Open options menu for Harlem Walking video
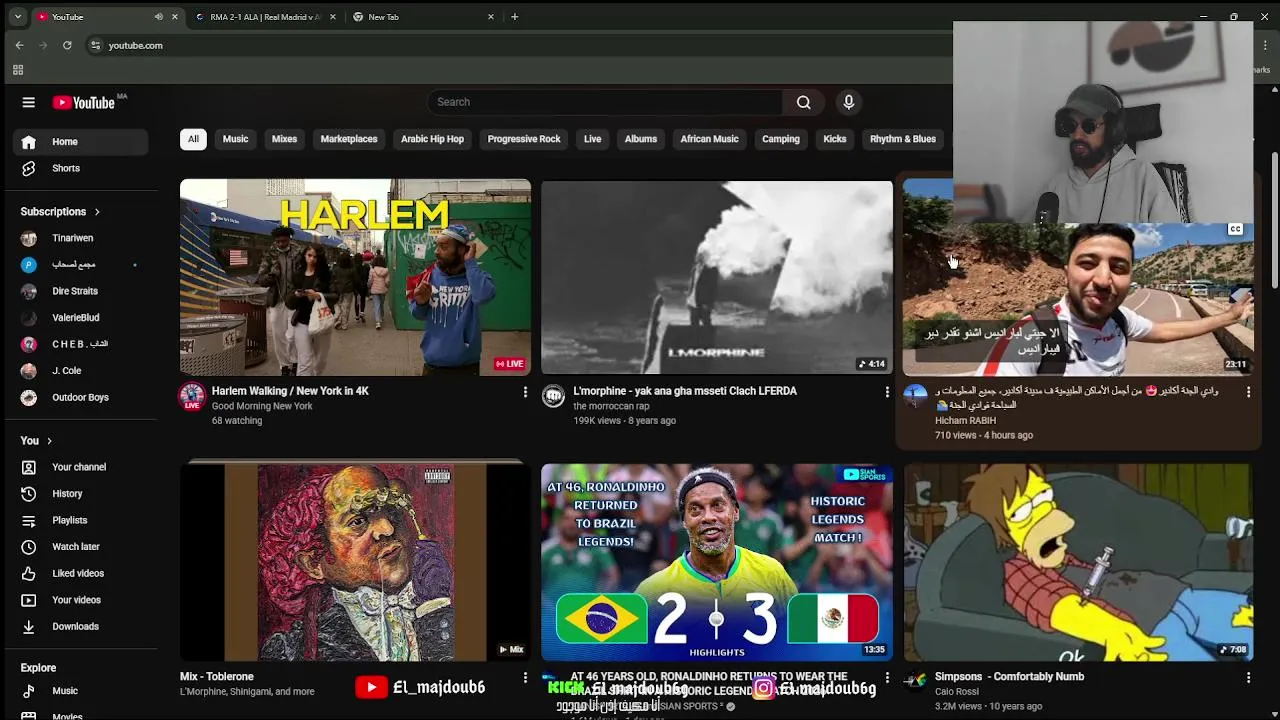 (x=525, y=392)
